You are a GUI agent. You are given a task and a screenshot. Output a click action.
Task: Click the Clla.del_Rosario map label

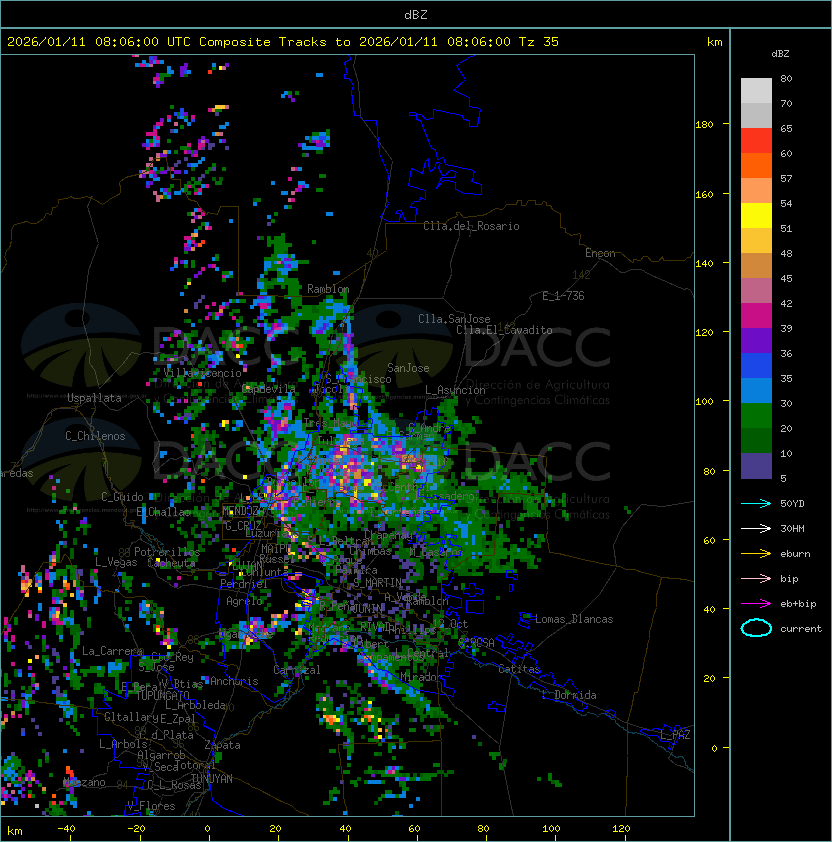tap(471, 226)
